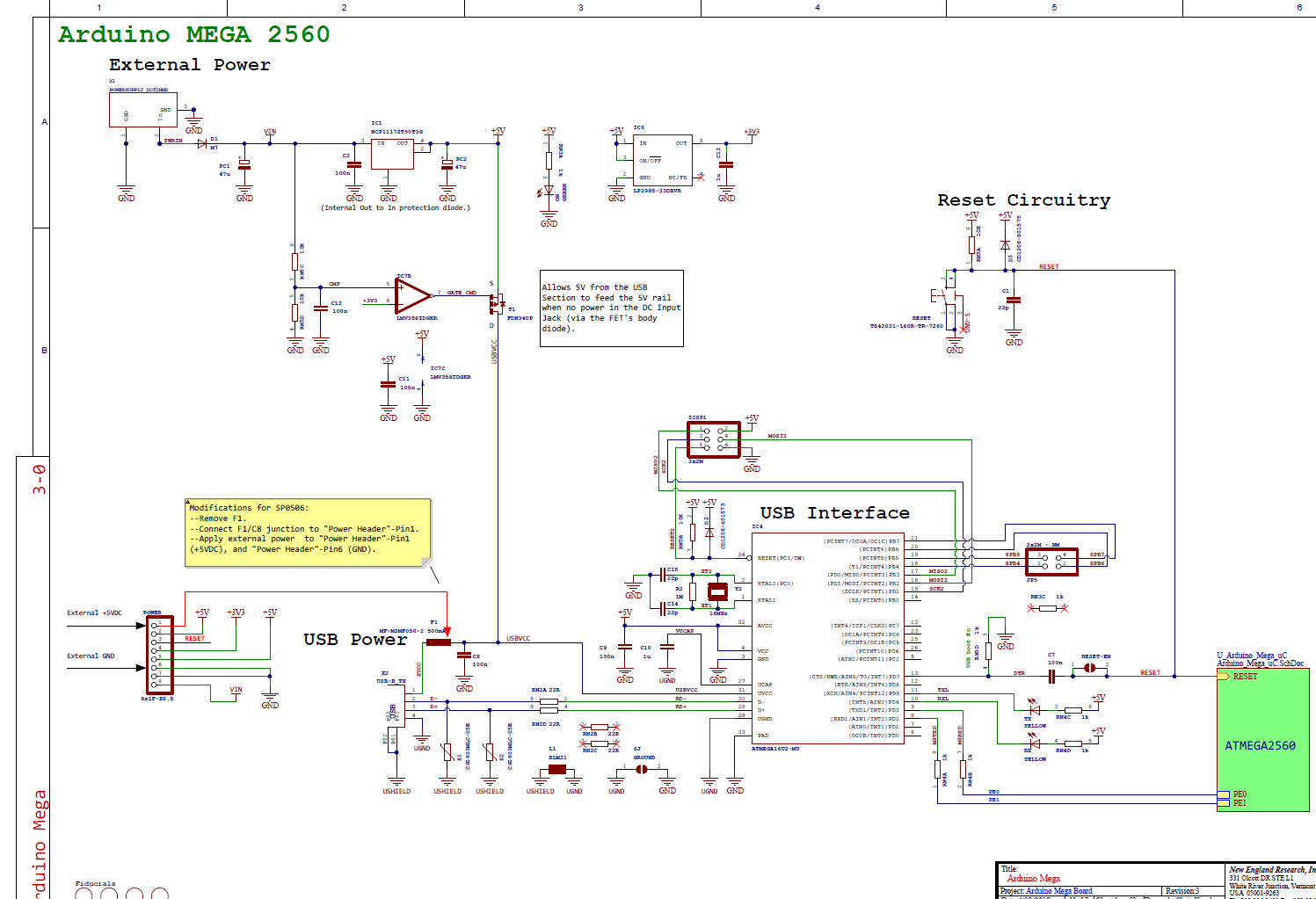Image resolution: width=1316 pixels, height=899 pixels.
Task: Click the "Allows 5V from the USB" note box
Action: coord(611,308)
